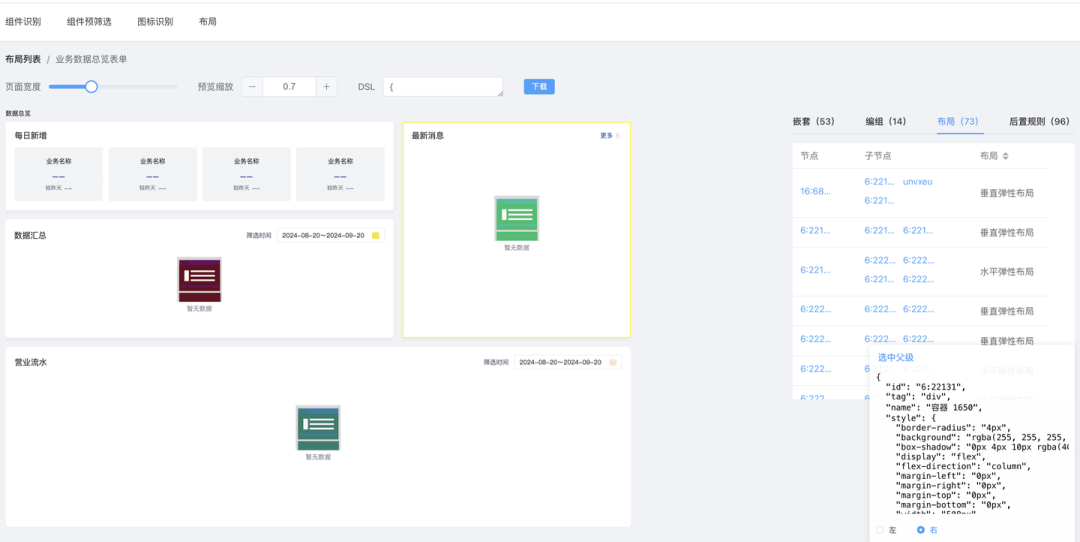Switch to the 后置规则 (96) tab
This screenshot has width=1080, height=542.
1038,121
